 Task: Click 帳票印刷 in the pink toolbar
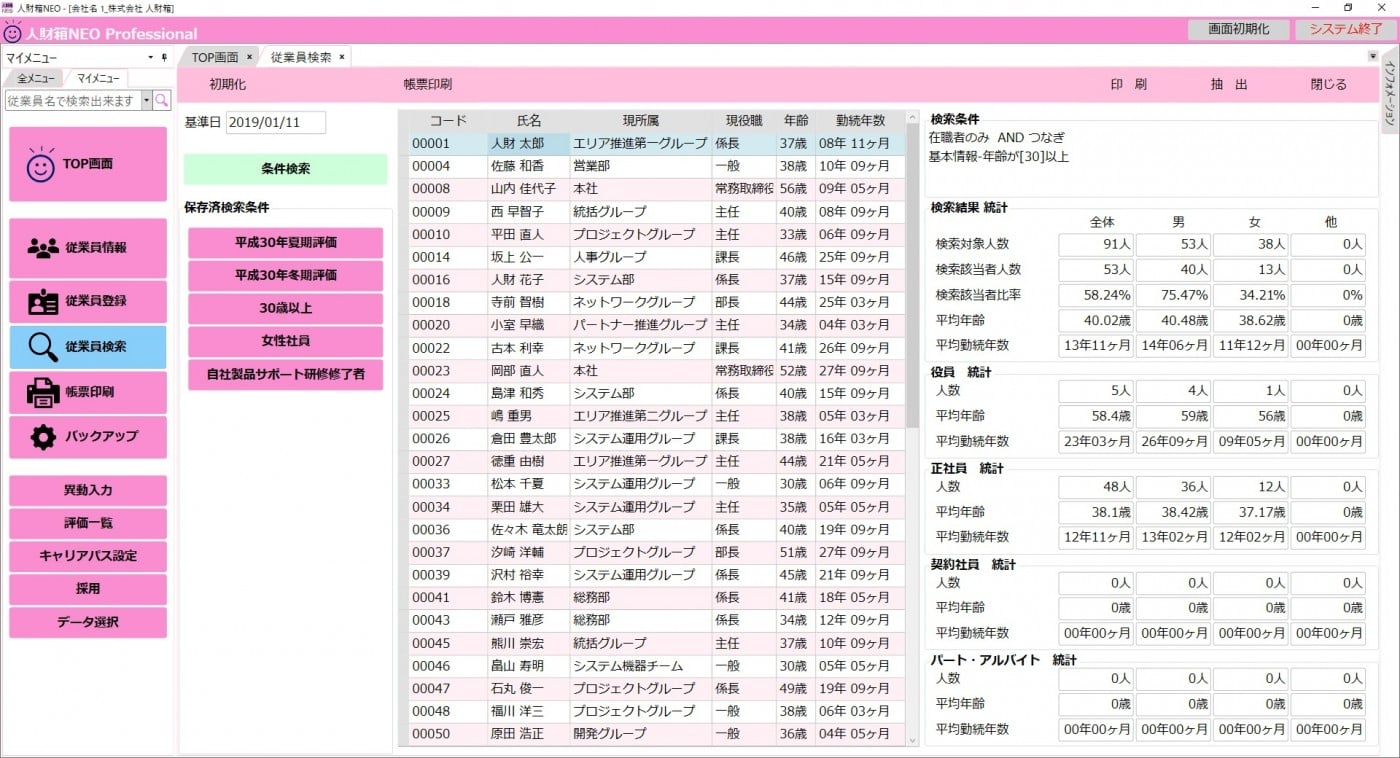(x=428, y=85)
